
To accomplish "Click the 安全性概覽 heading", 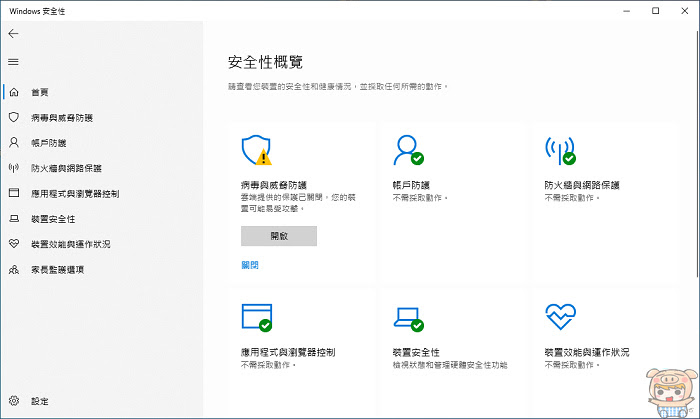I will coord(265,62).
